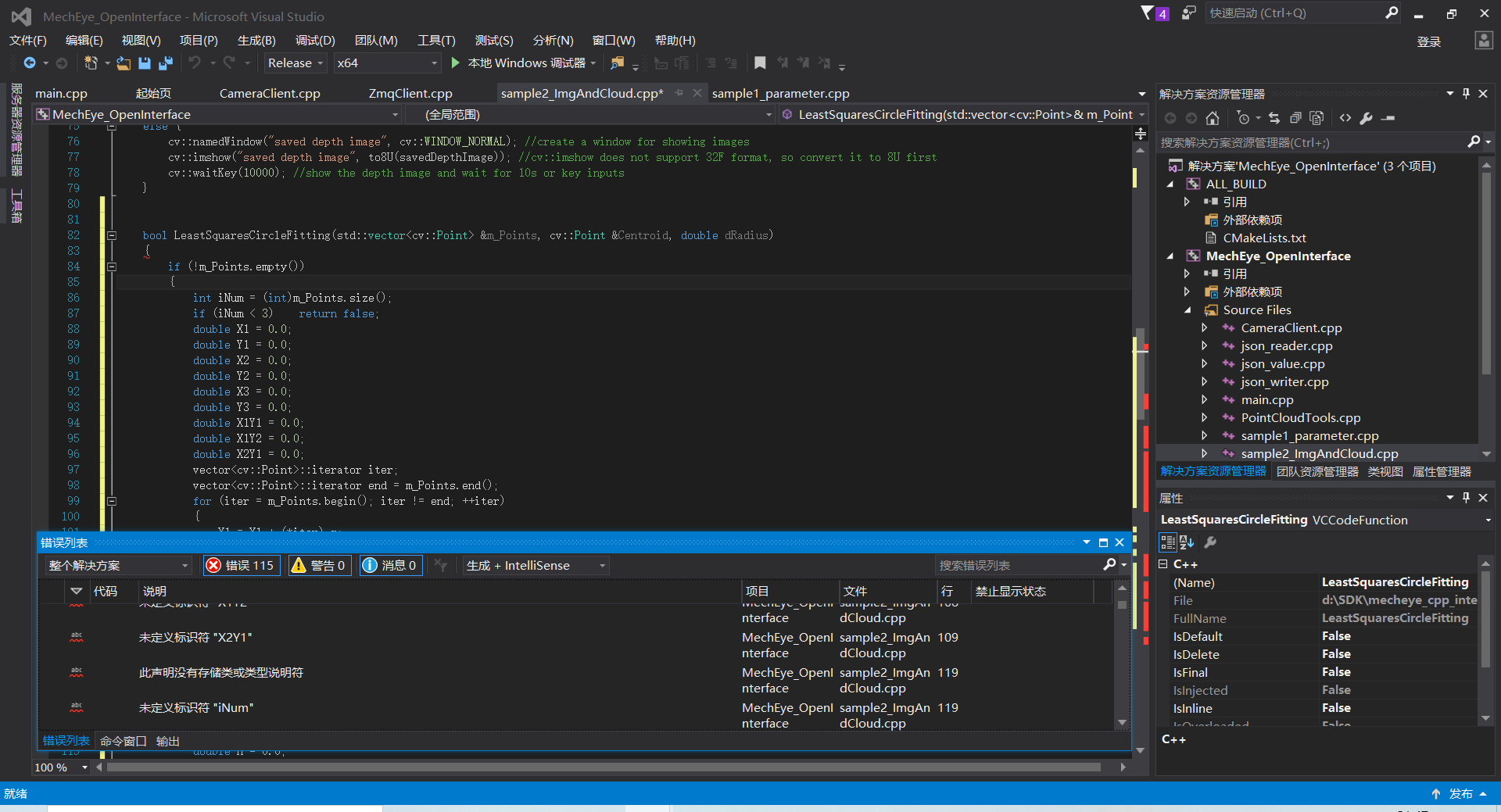The width and height of the screenshot is (1501, 812).
Task: Collapse the code fold at line 82
Action: pyautogui.click(x=112, y=235)
